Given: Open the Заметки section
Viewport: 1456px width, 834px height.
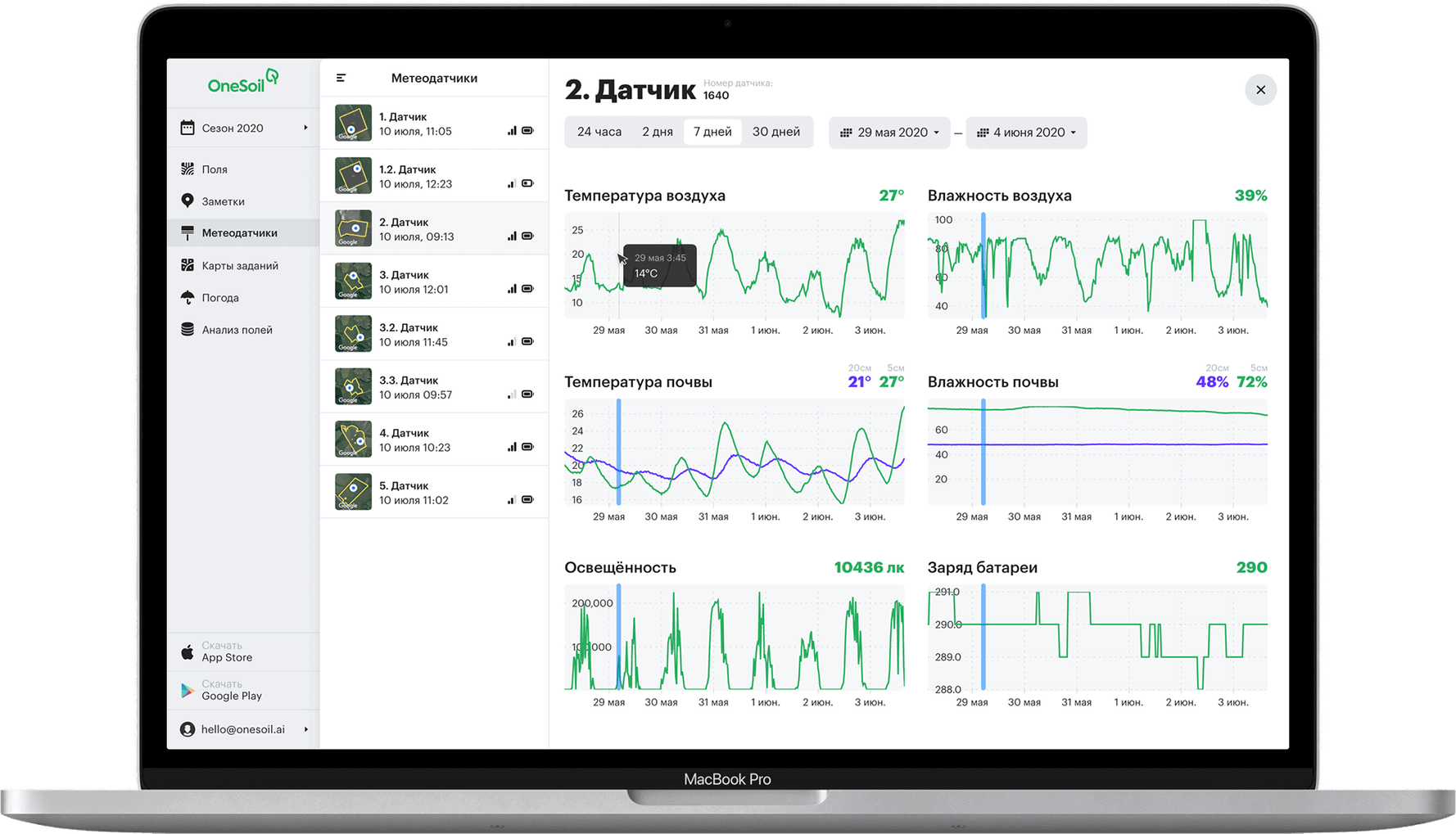Looking at the screenshot, I should click(x=243, y=201).
